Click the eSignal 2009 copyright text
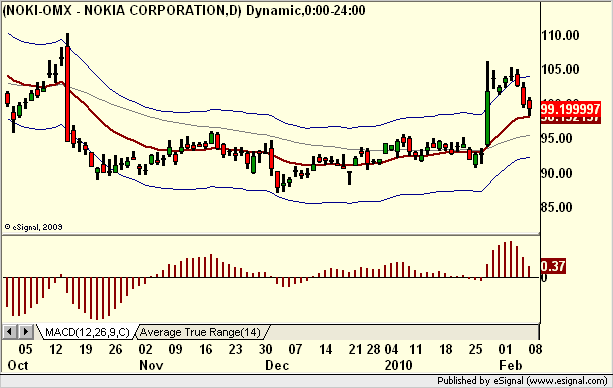The height and width of the screenshot is (388, 613). click(x=34, y=227)
